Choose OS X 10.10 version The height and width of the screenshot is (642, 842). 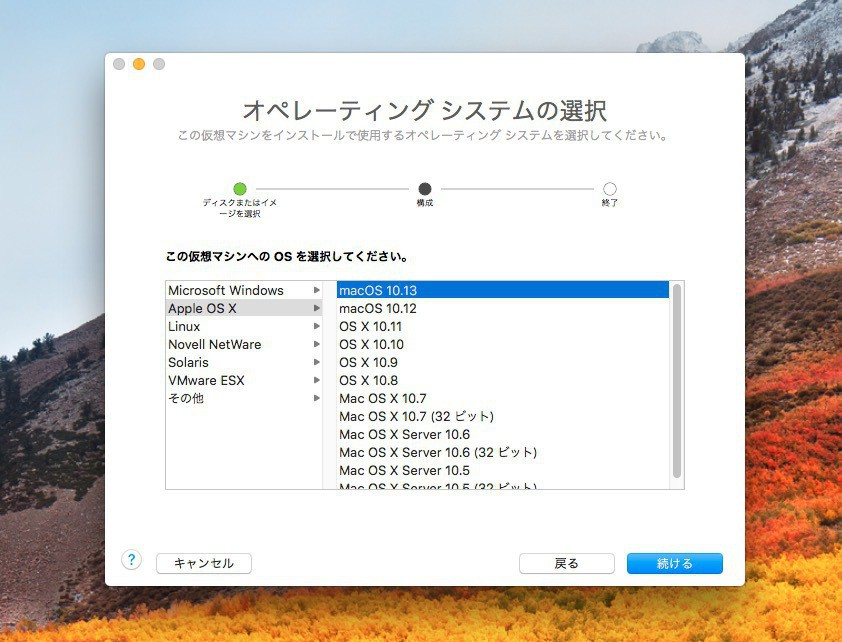pyautogui.click(x=503, y=344)
